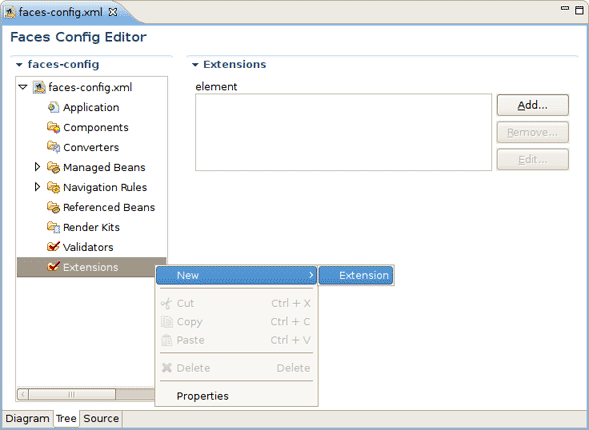Select the Navigation Rules tree item
This screenshot has height=430, width=589.
105,187
